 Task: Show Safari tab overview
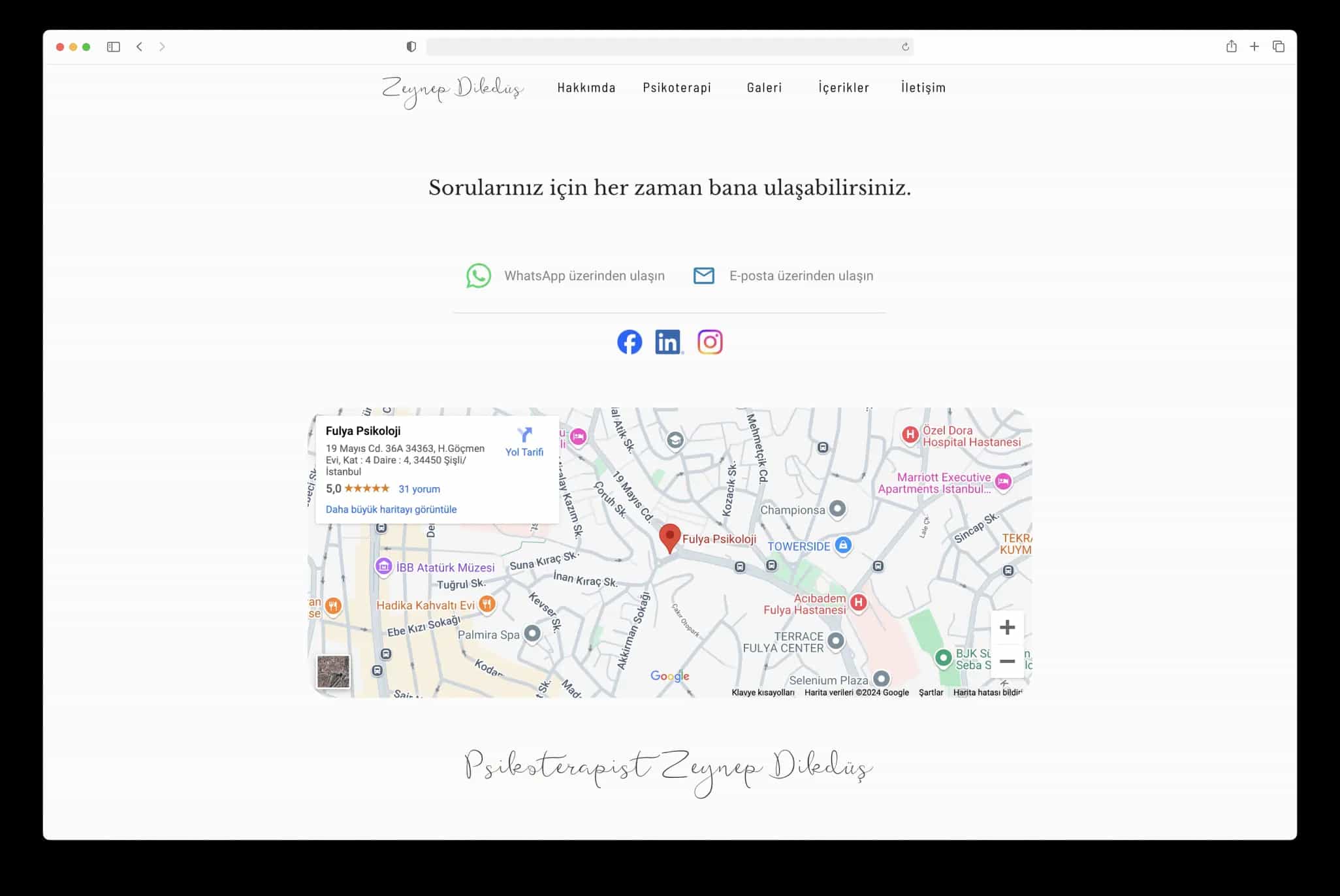click(x=1279, y=47)
